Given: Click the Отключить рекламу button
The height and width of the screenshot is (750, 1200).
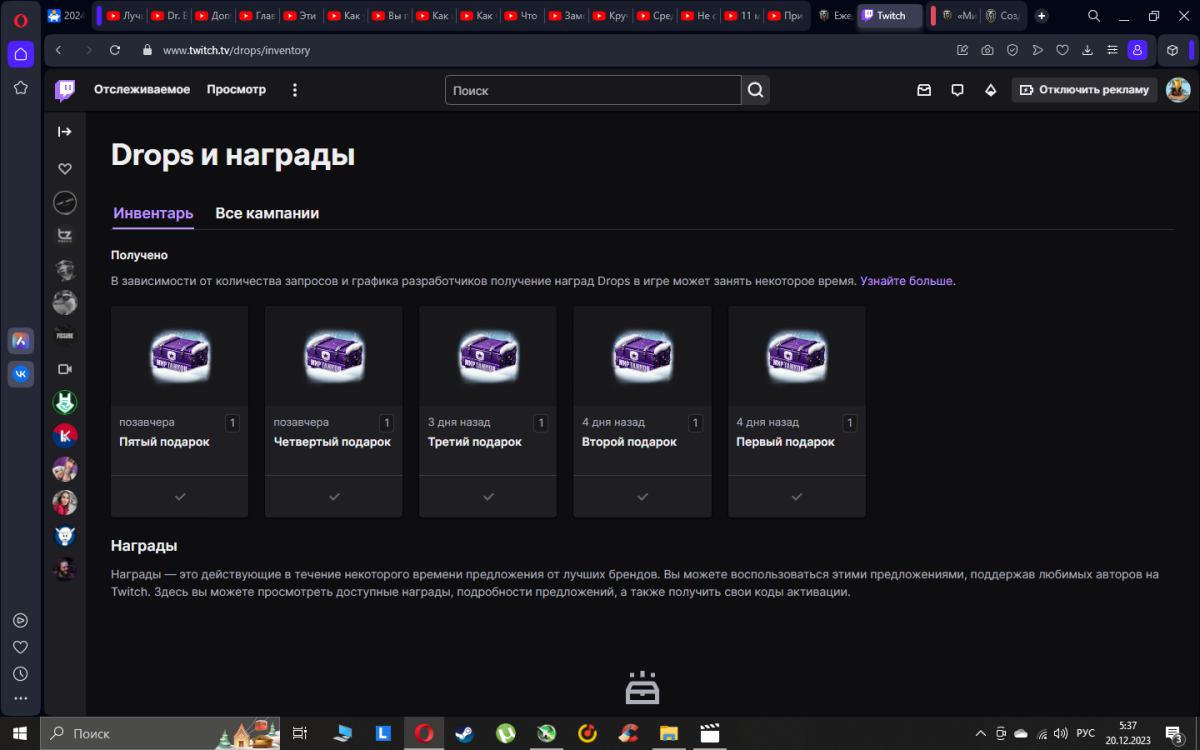Looking at the screenshot, I should point(1084,90).
